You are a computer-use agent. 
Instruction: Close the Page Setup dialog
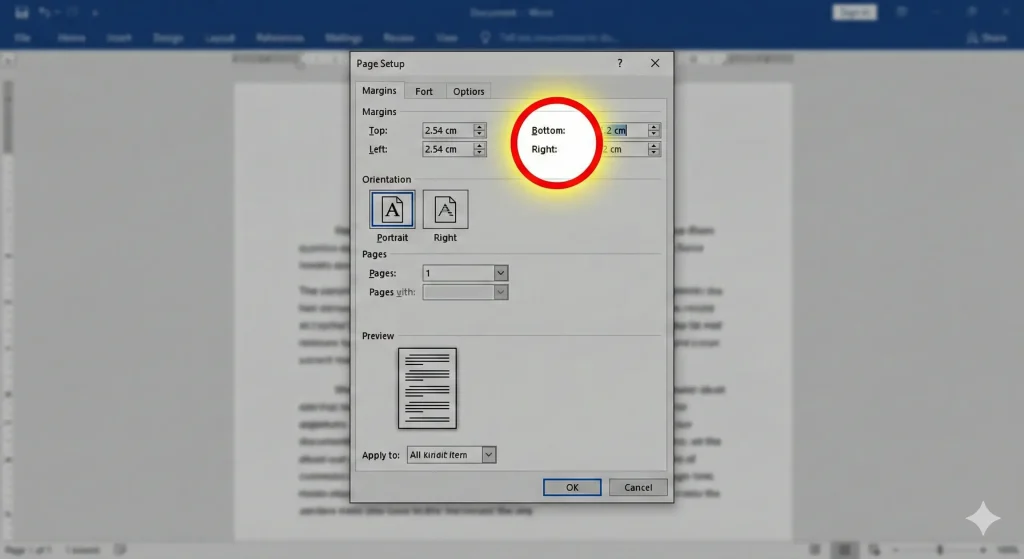click(x=655, y=63)
